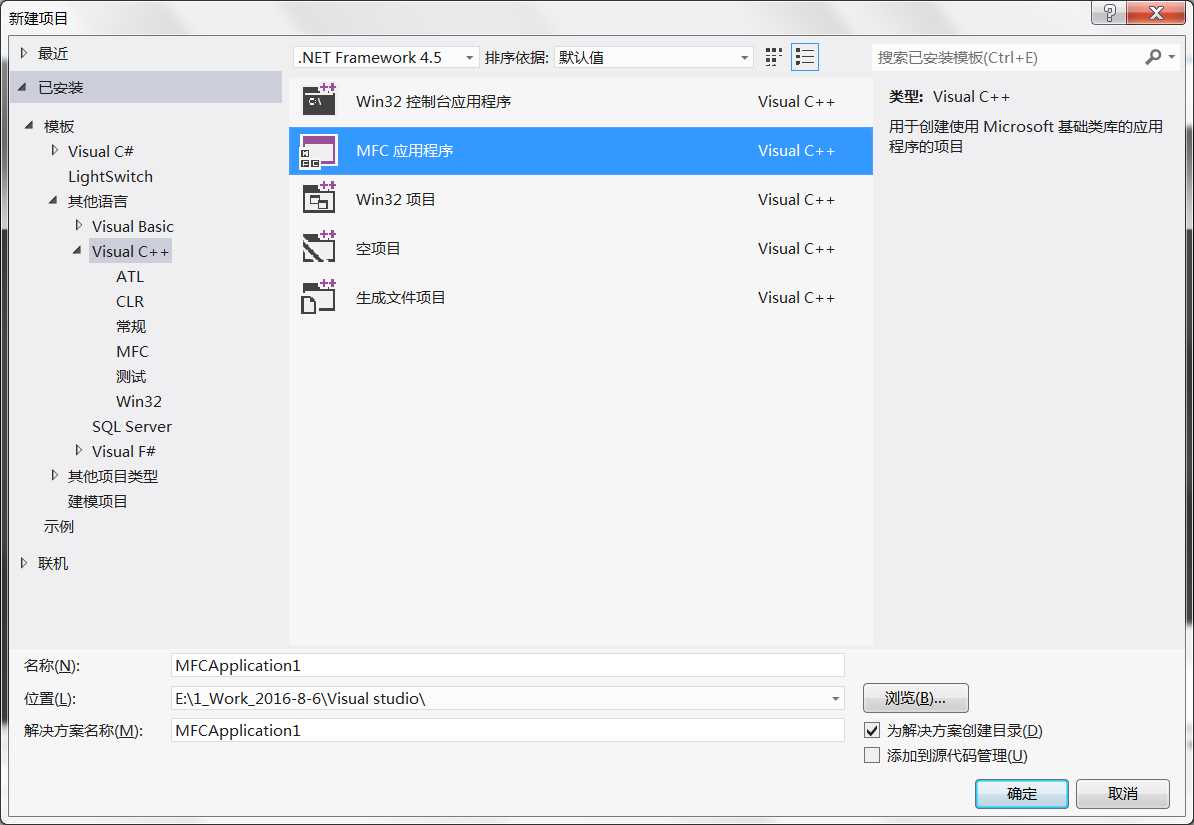Click the Visual Basic tree label
The width and height of the screenshot is (1194, 825).
coord(132,226)
